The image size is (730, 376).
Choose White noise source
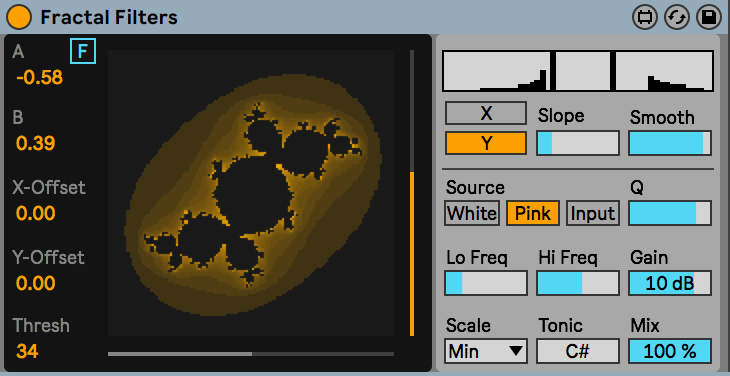[x=472, y=214]
